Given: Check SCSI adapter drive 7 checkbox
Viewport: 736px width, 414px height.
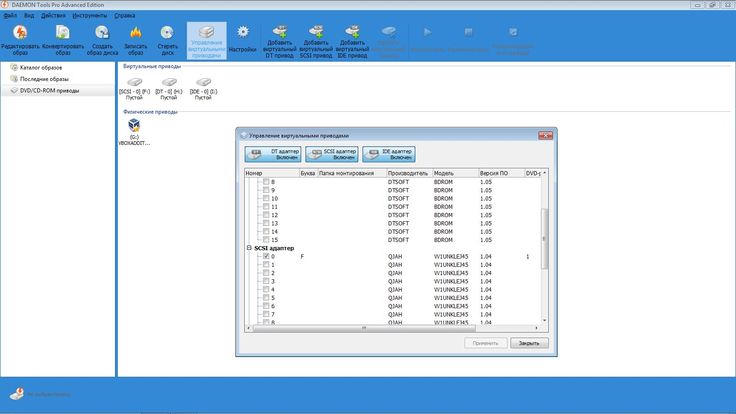Looking at the screenshot, I should 266,314.
